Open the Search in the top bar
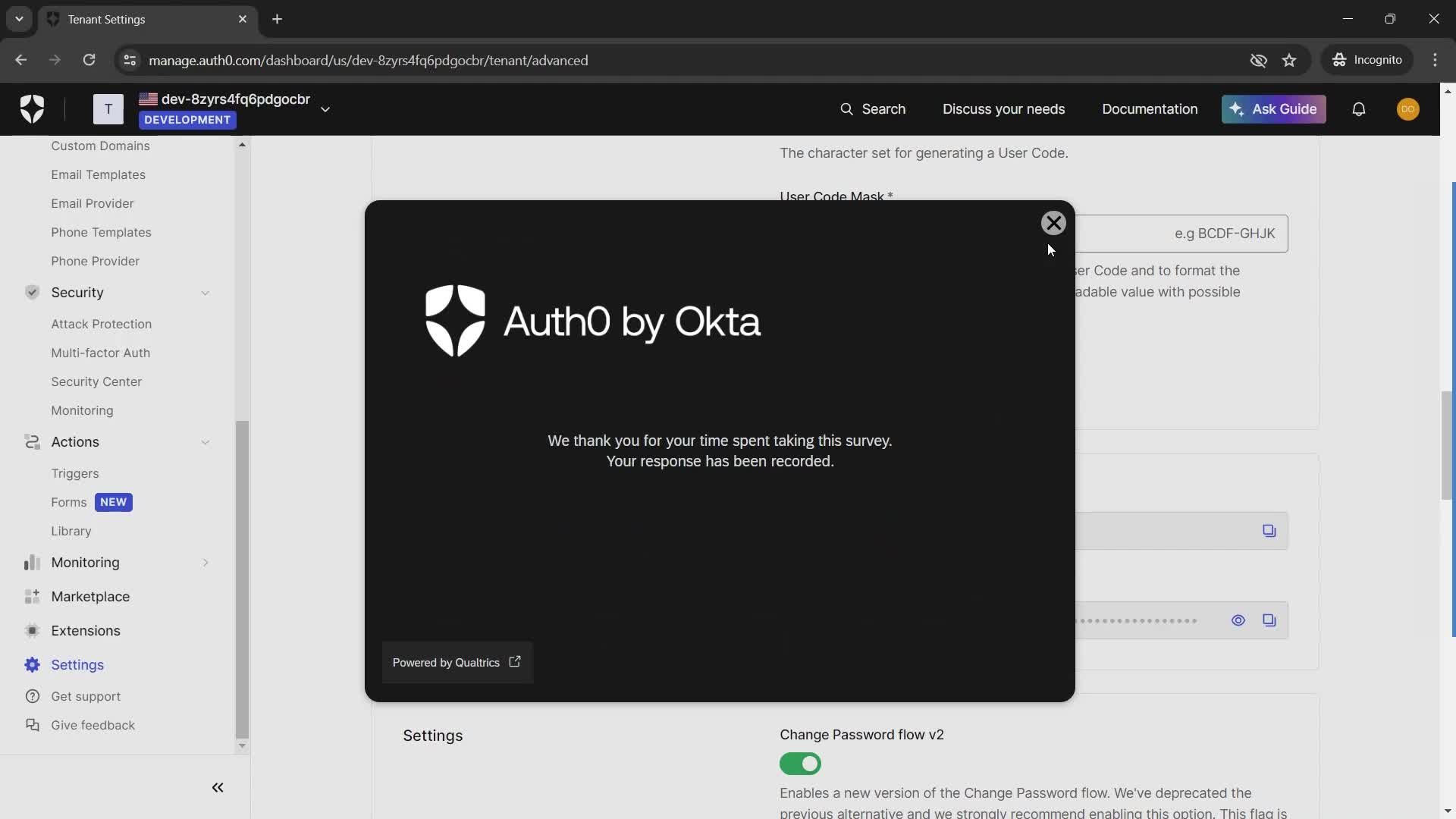The height and width of the screenshot is (819, 1456). click(x=873, y=109)
